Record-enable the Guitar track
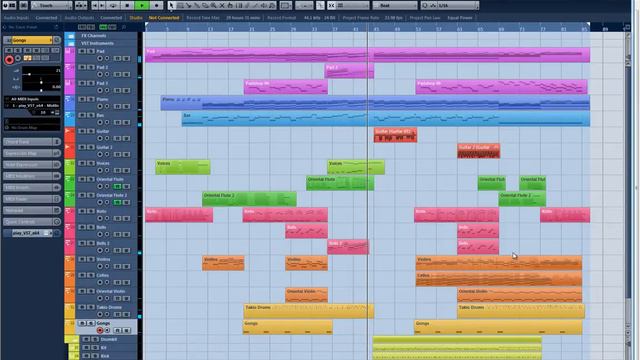 [100, 138]
